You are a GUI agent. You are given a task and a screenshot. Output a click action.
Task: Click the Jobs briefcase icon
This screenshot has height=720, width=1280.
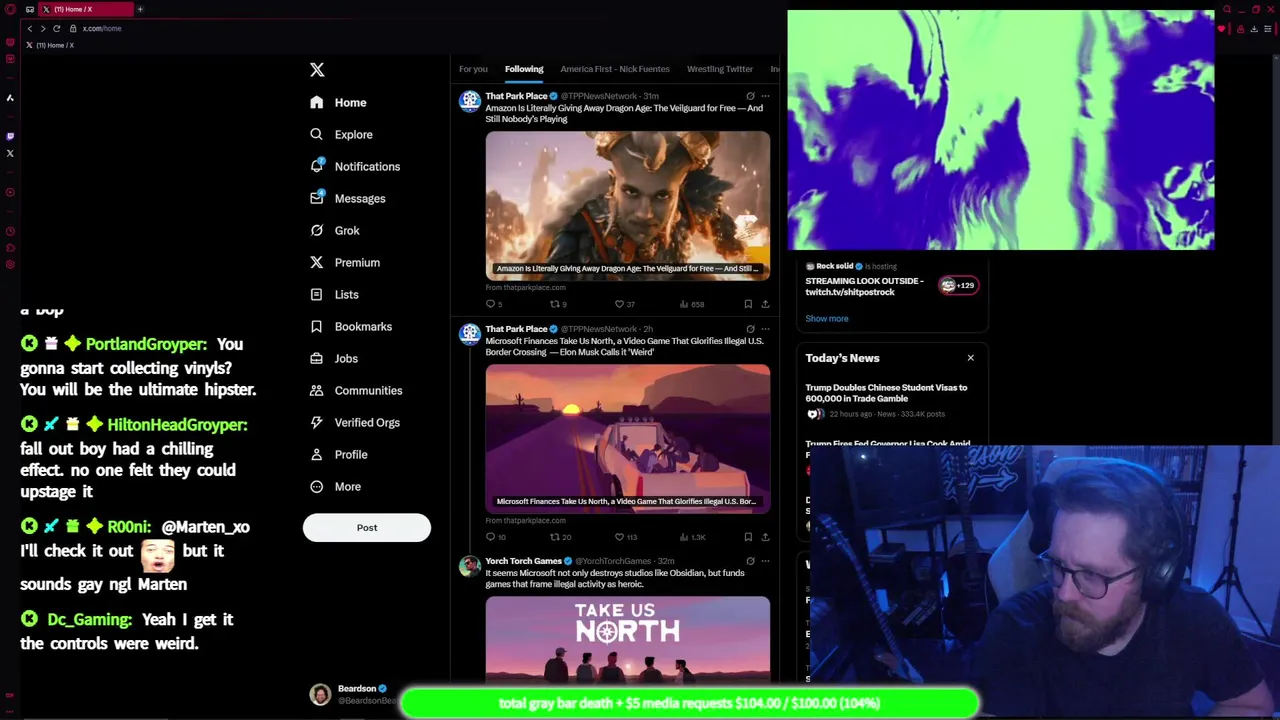pos(317,358)
